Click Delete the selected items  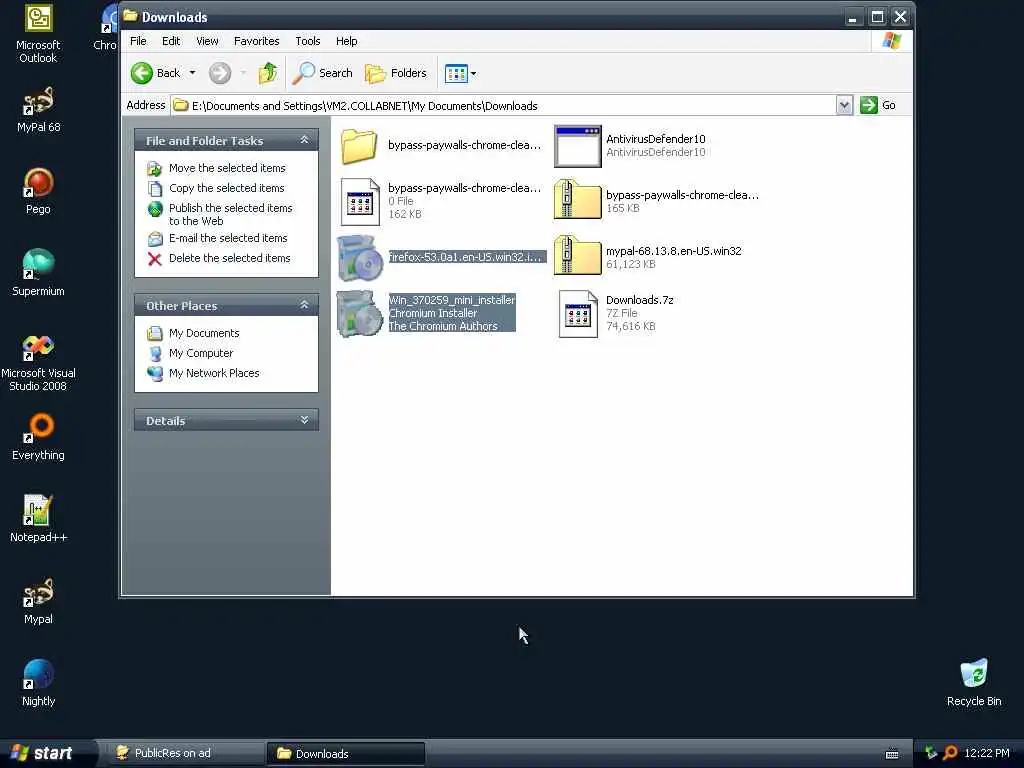(x=229, y=258)
